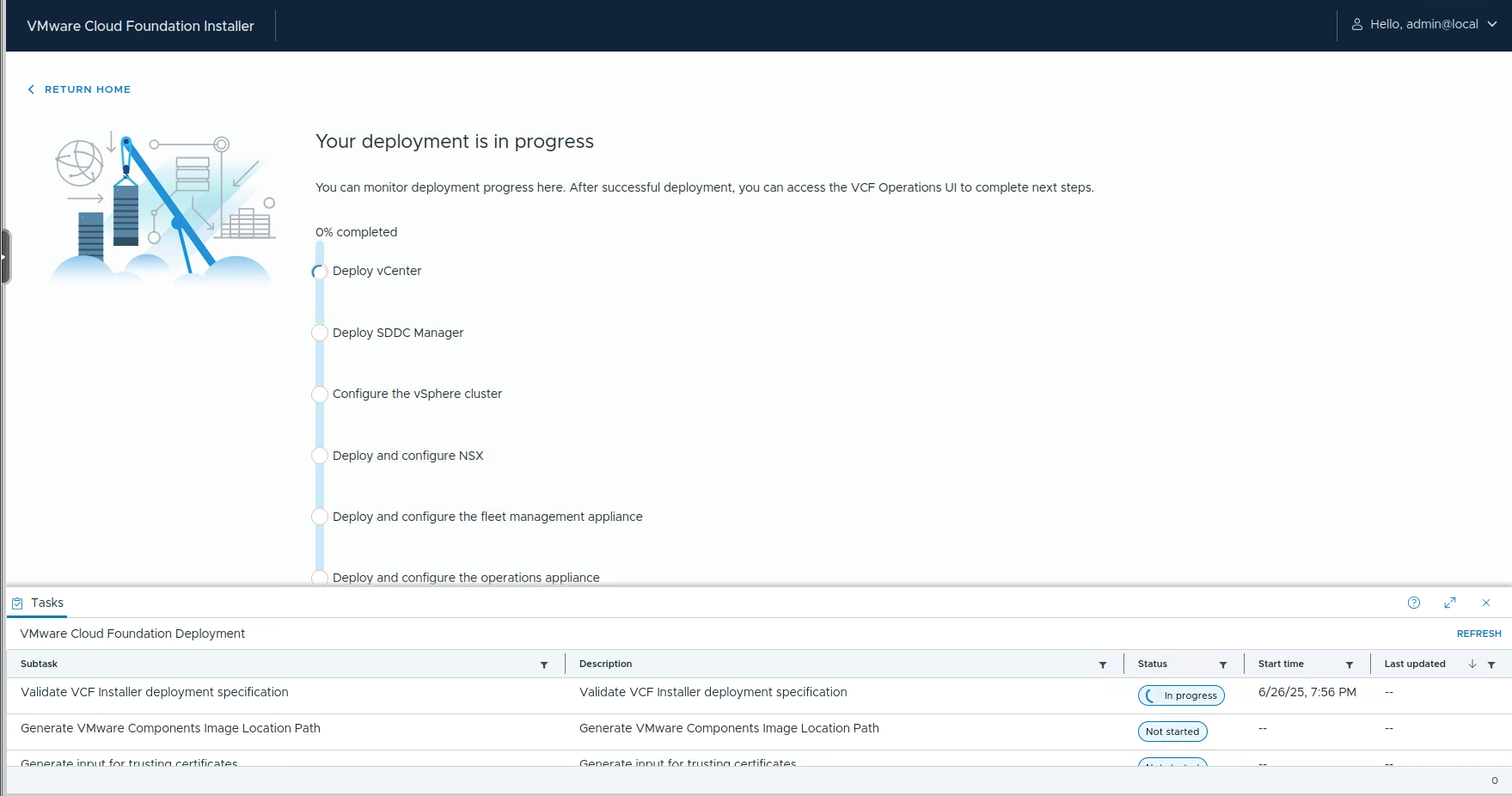Close the Tasks panel
Screen dimensions: 1512x796
pyautogui.click(x=1486, y=603)
